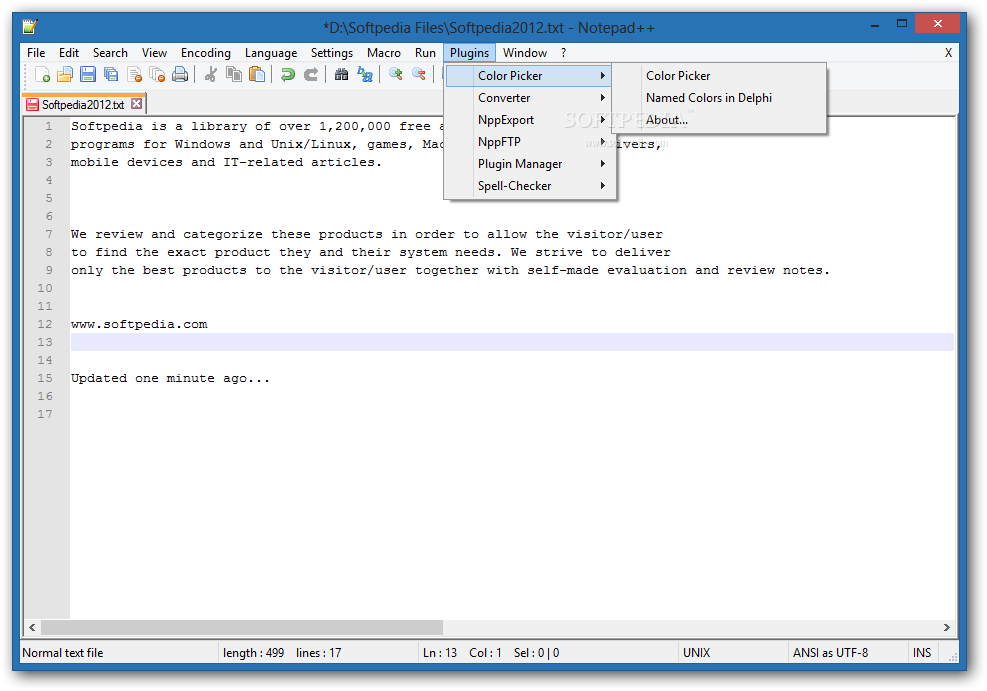Viewport: 987px width, 691px height.
Task: Close the Softpedia2012.txt tab with its X
Action: click(x=137, y=104)
